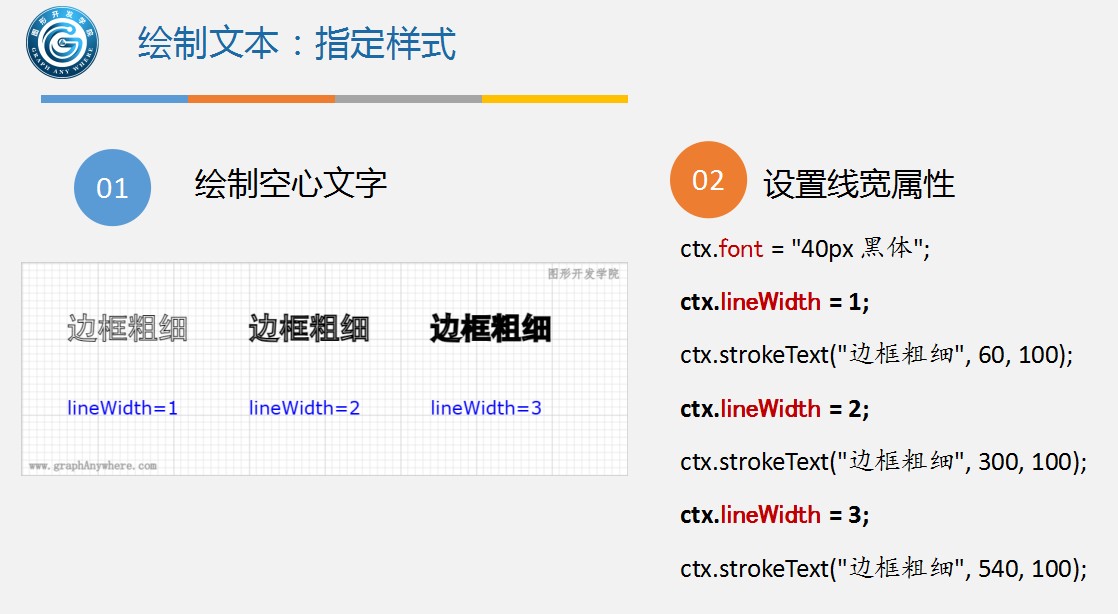This screenshot has height=614, width=1118.
Task: Click the code line ctx.lineWidth = 1;
Action: (x=774, y=302)
